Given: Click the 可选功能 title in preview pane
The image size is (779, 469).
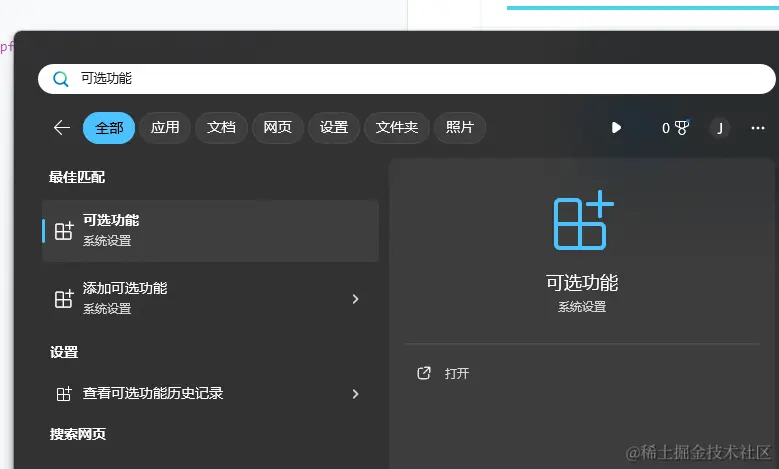Looking at the screenshot, I should [x=582, y=283].
